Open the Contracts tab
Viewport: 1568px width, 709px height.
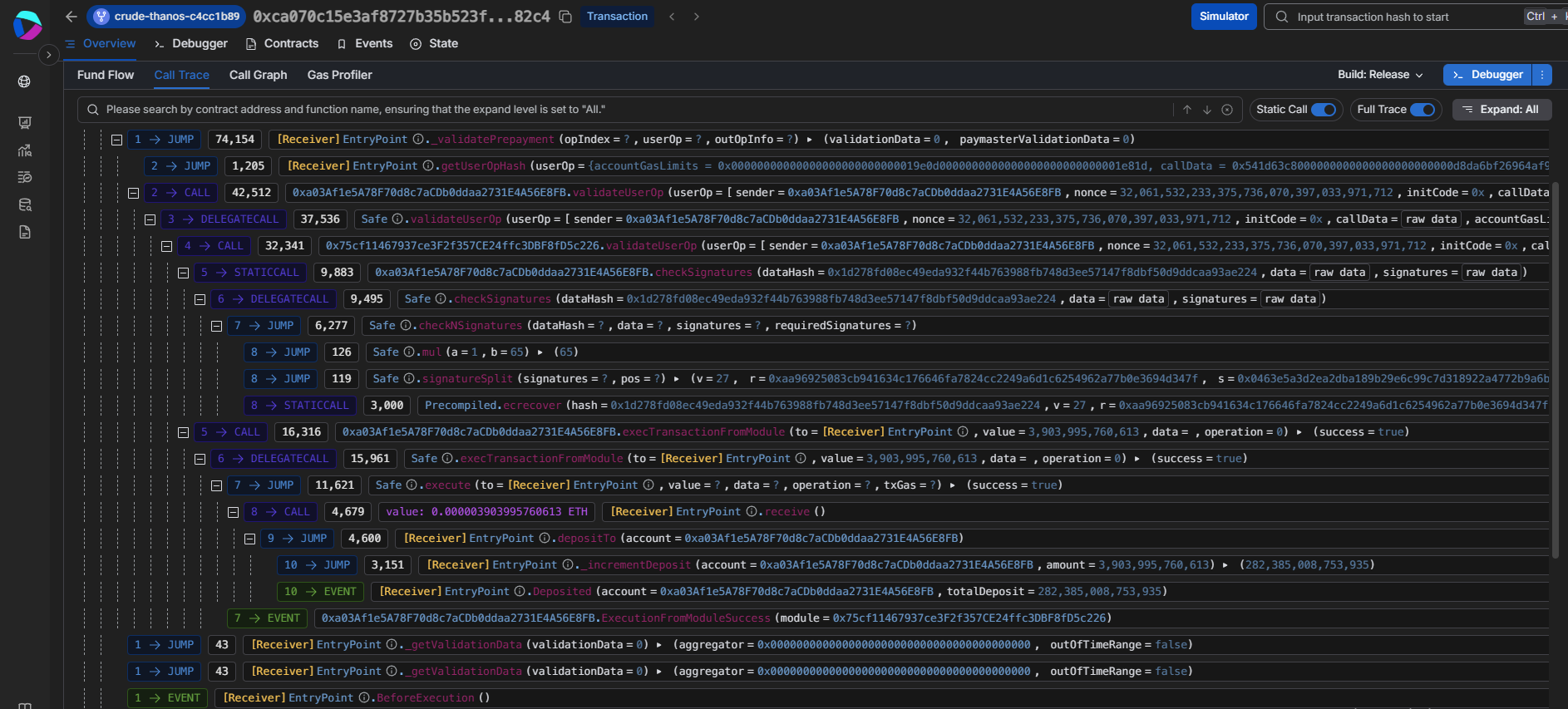(x=283, y=43)
